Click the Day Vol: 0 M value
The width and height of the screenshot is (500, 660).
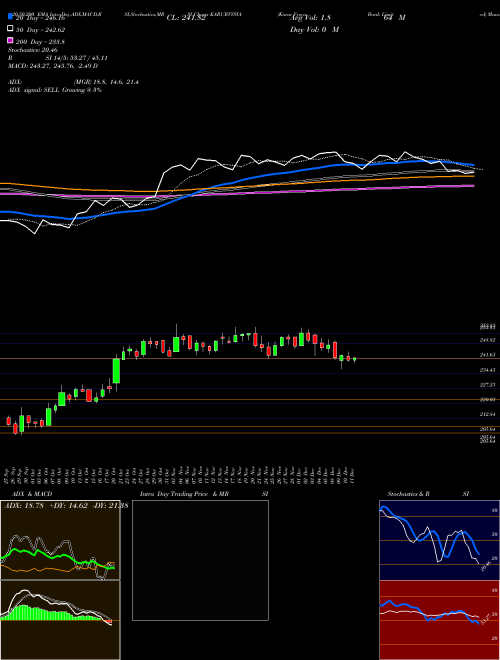(314, 30)
